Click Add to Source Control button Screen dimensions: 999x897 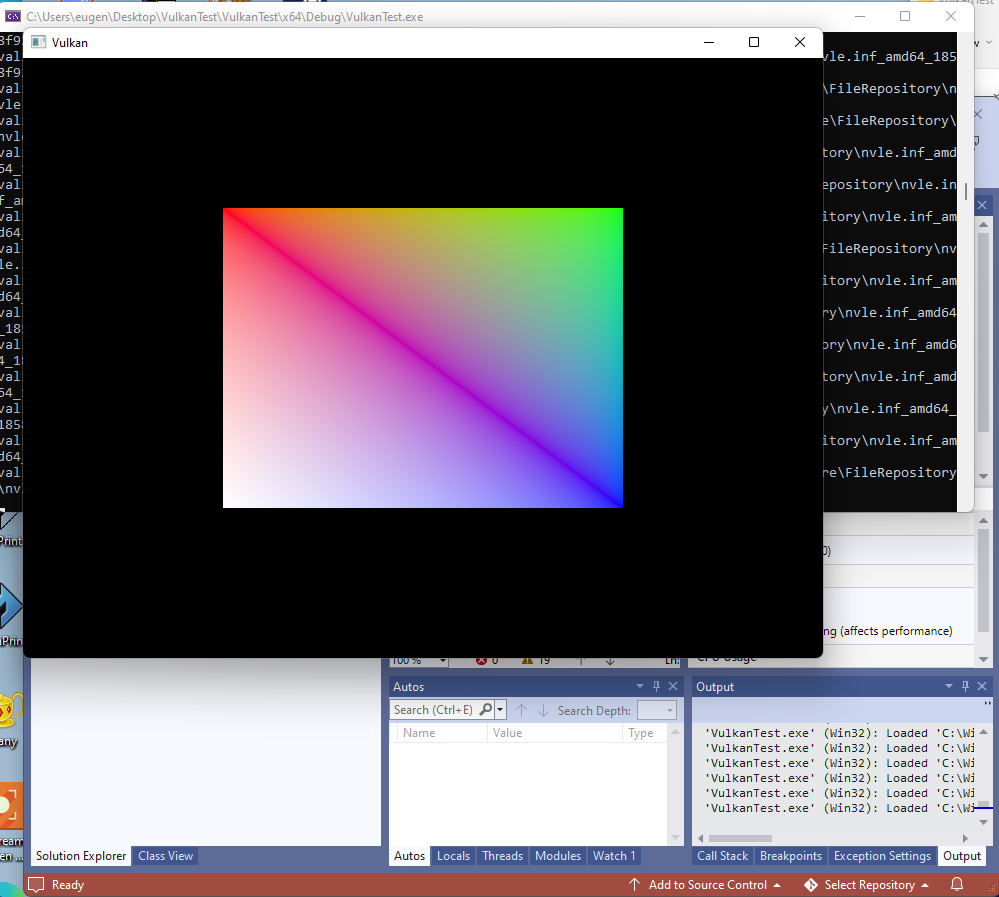706,885
